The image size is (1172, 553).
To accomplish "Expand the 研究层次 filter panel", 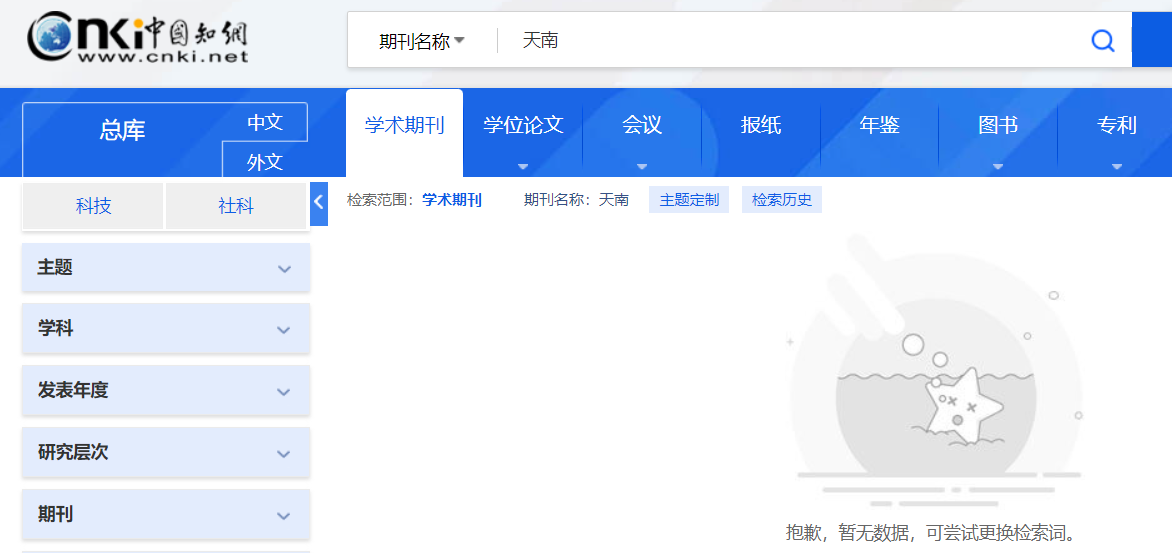I will coord(166,453).
